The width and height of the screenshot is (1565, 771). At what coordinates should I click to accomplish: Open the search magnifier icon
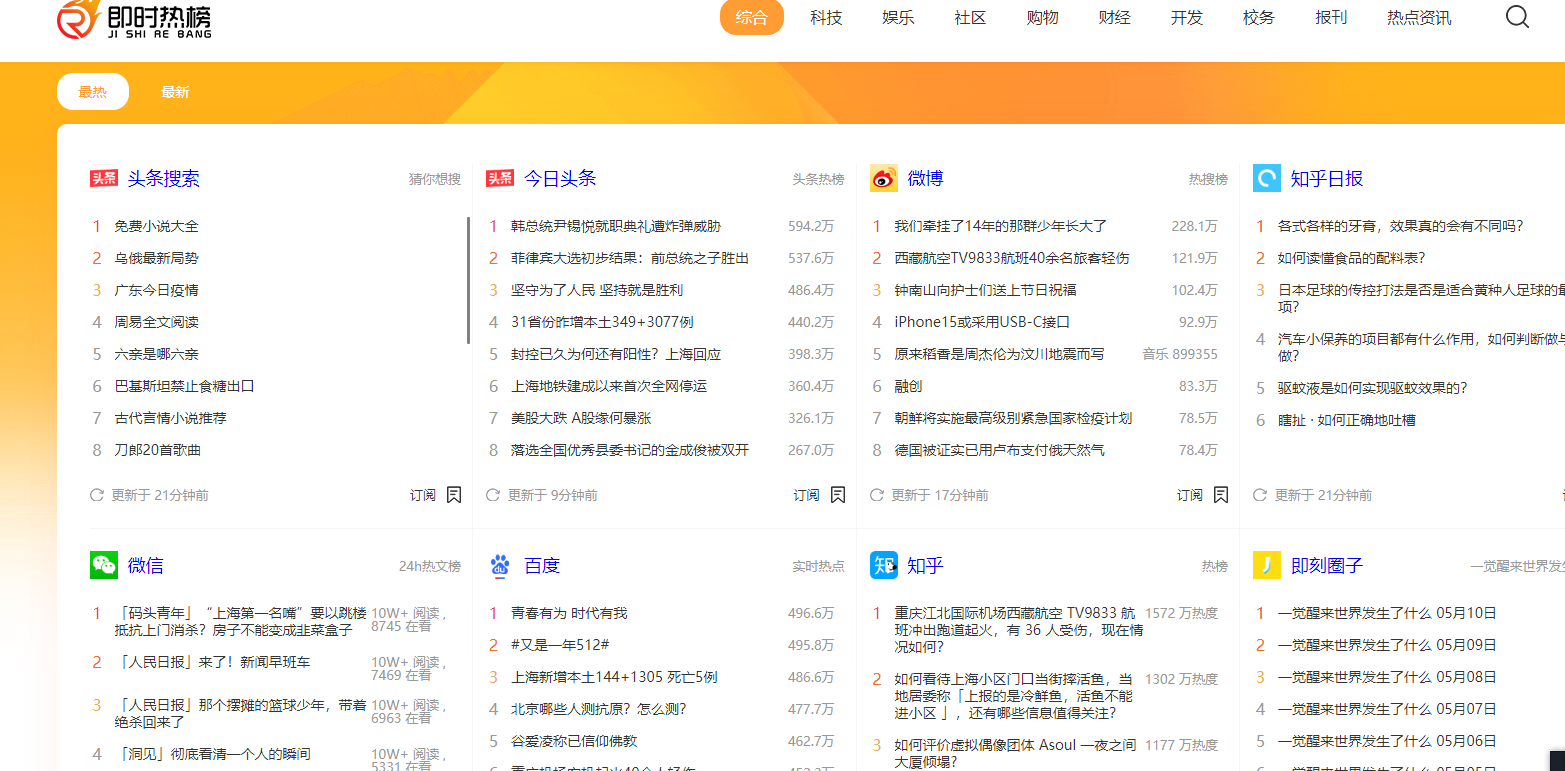[1517, 17]
